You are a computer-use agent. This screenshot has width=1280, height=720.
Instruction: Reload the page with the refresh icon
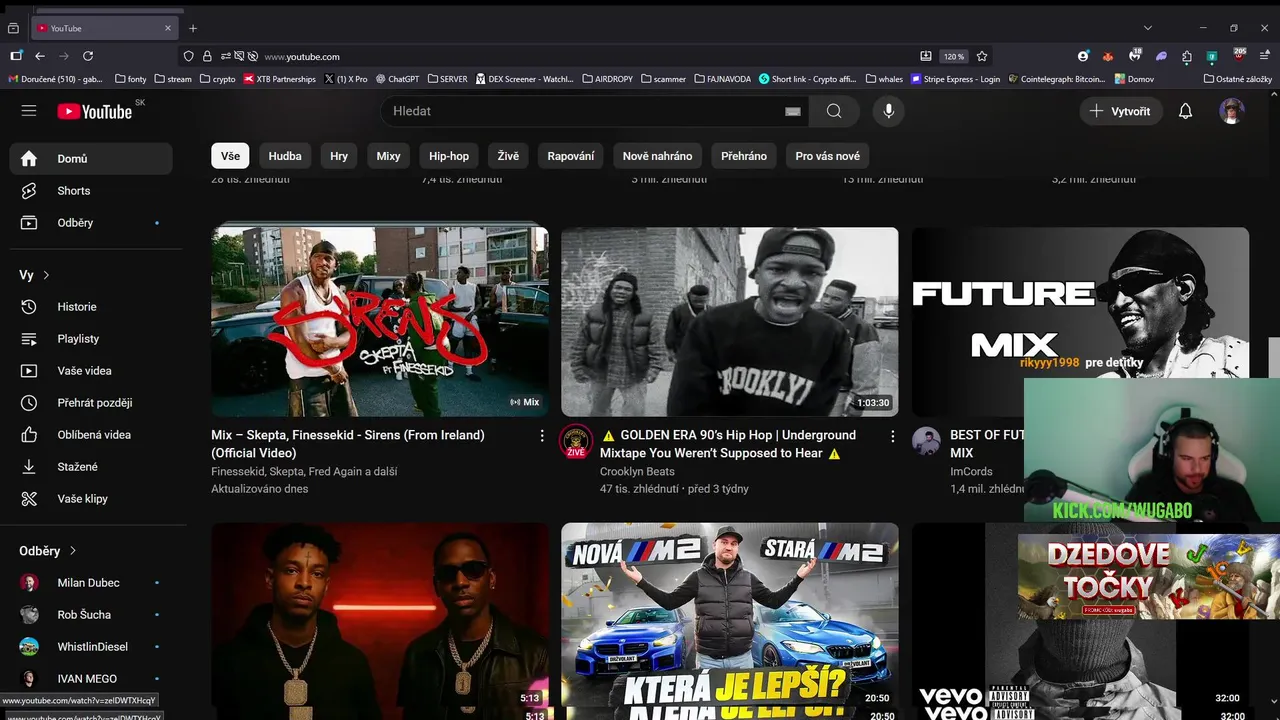88,56
